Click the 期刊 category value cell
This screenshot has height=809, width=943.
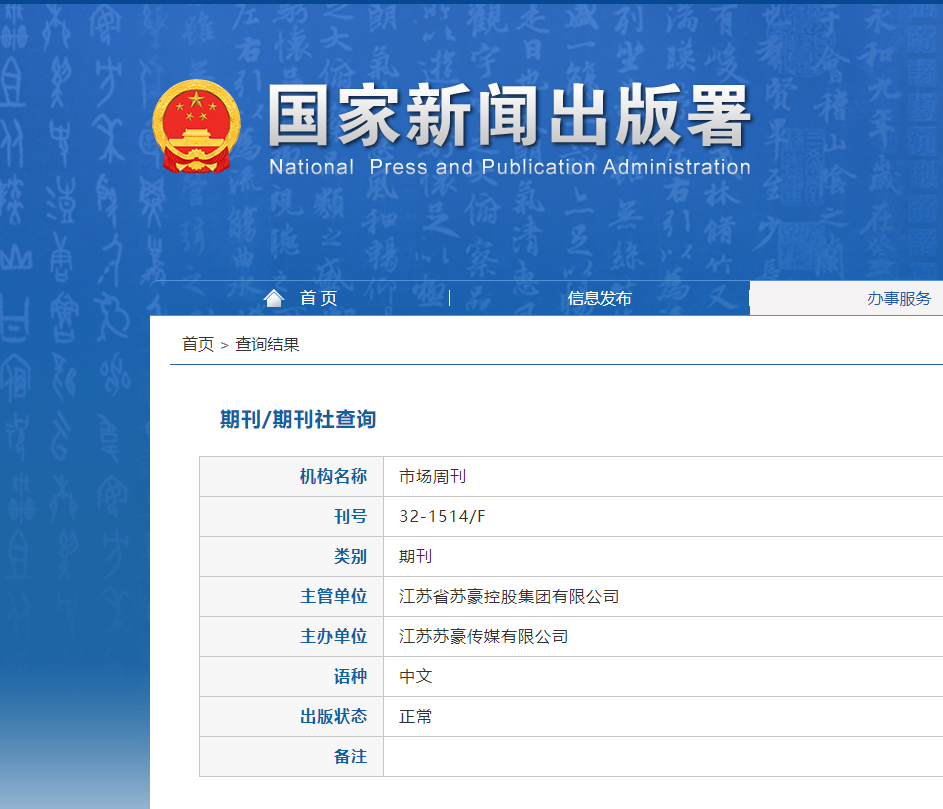point(415,557)
